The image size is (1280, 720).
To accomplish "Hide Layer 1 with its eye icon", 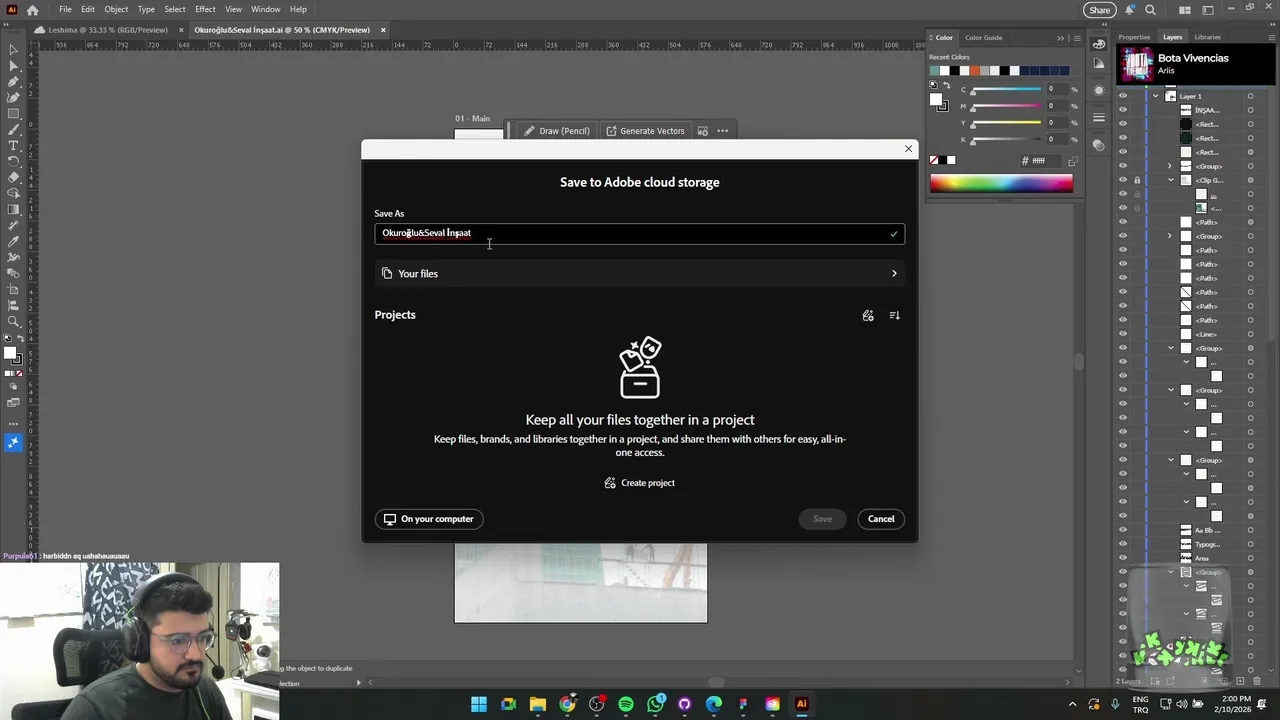I will click(1122, 96).
